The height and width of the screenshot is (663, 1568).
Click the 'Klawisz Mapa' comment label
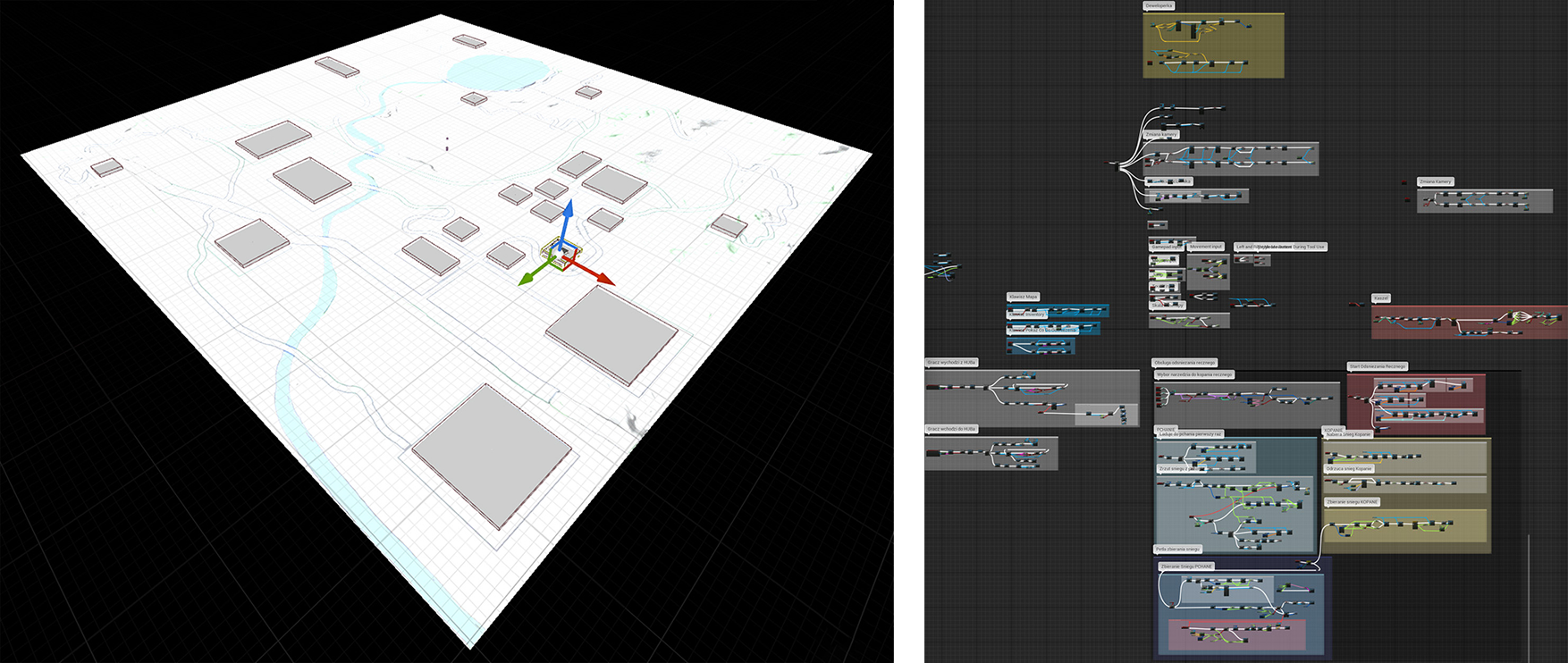tap(1024, 297)
